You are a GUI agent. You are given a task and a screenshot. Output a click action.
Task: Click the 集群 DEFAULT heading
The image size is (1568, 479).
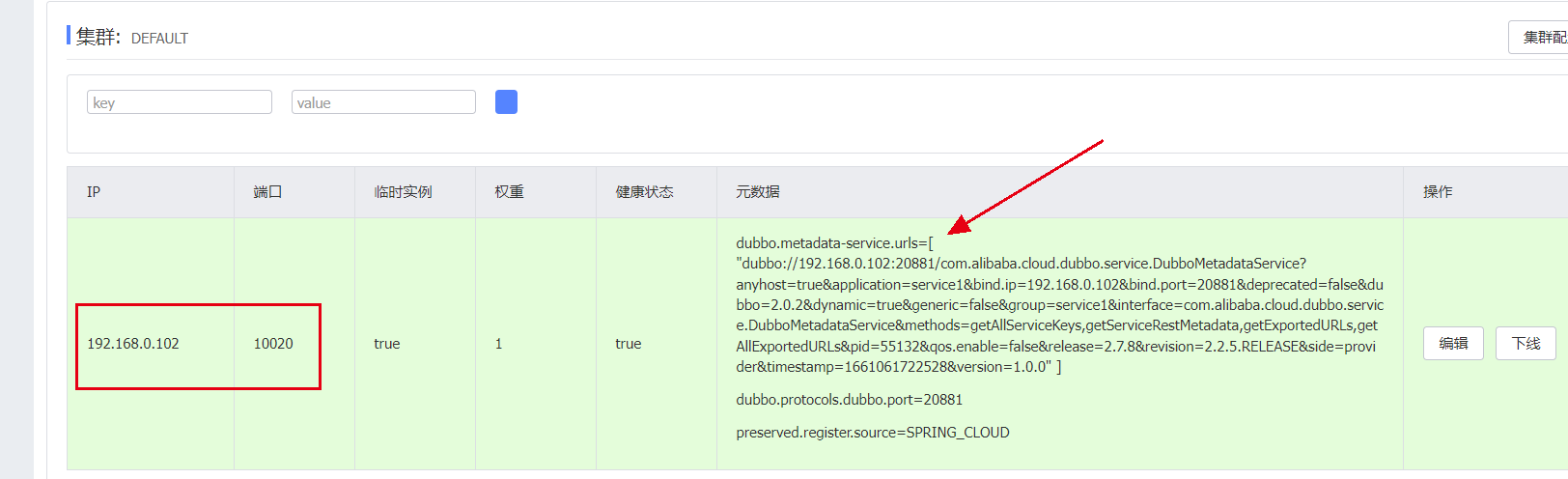coord(132,37)
